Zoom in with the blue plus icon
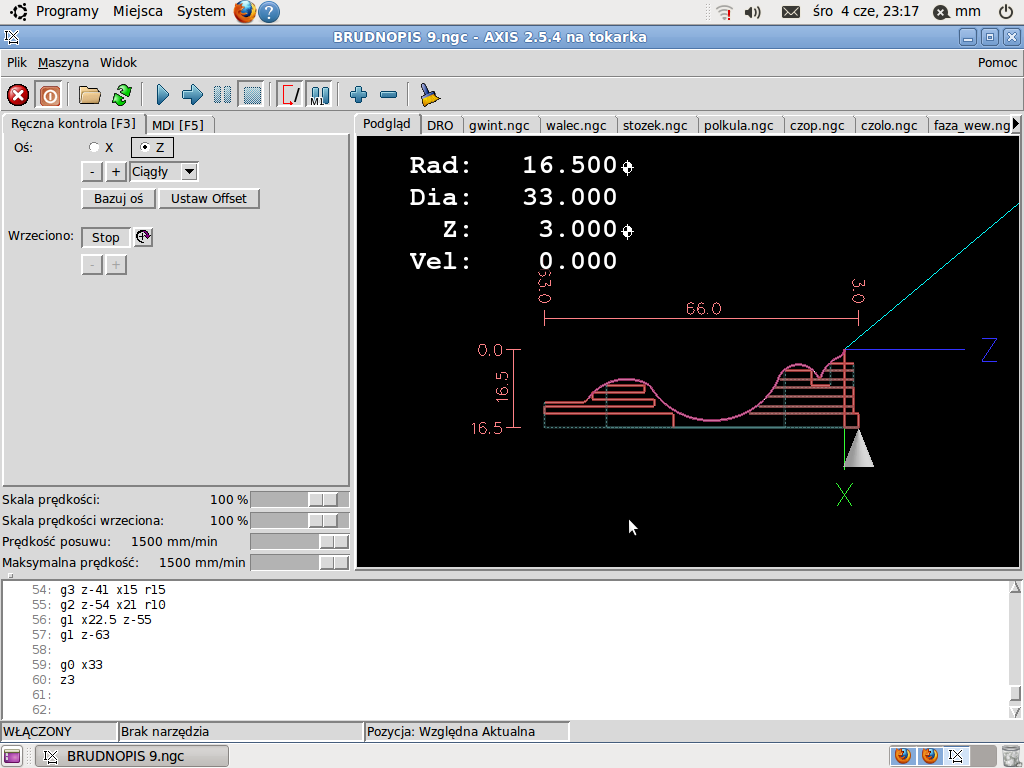This screenshot has height=768, width=1024. click(359, 95)
